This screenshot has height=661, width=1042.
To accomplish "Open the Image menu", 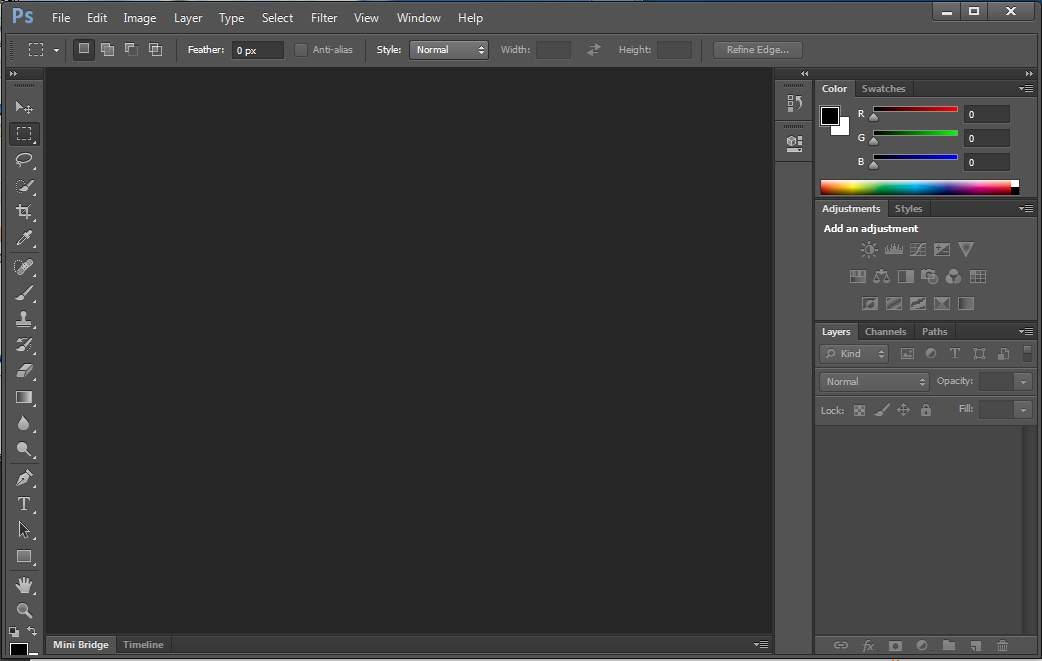I will click(x=140, y=18).
